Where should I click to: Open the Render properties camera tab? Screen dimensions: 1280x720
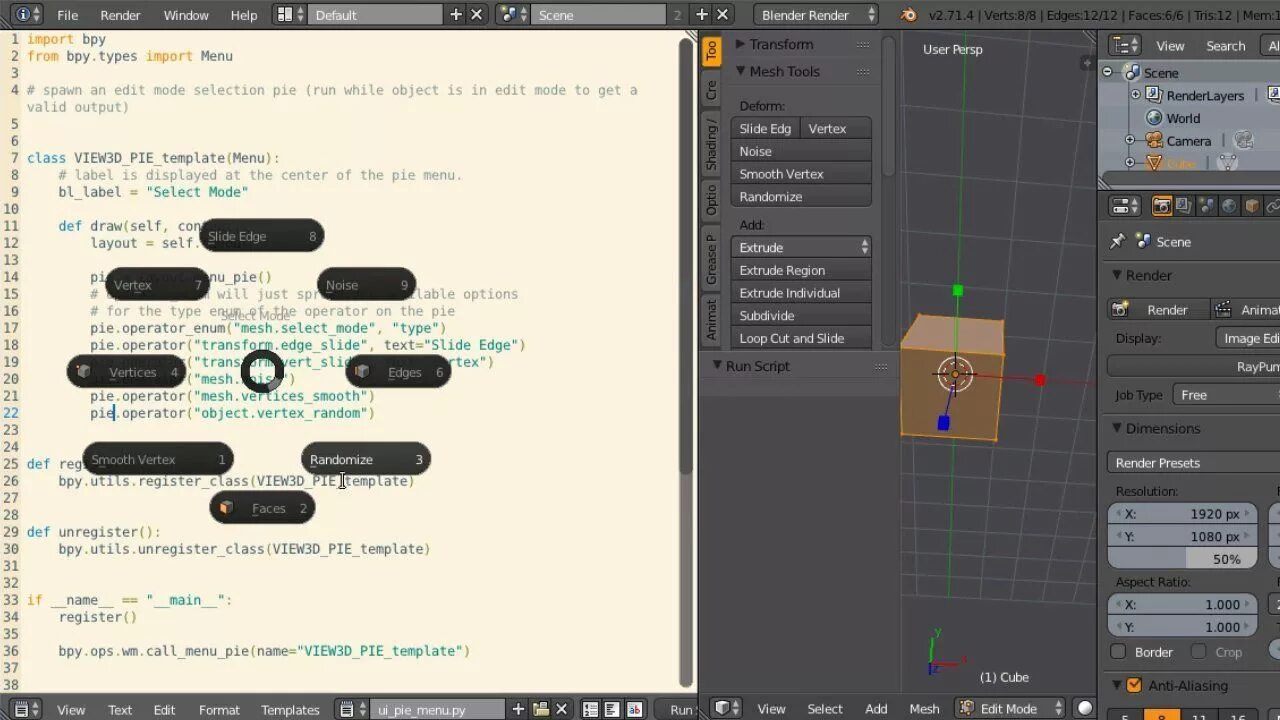[1162, 206]
